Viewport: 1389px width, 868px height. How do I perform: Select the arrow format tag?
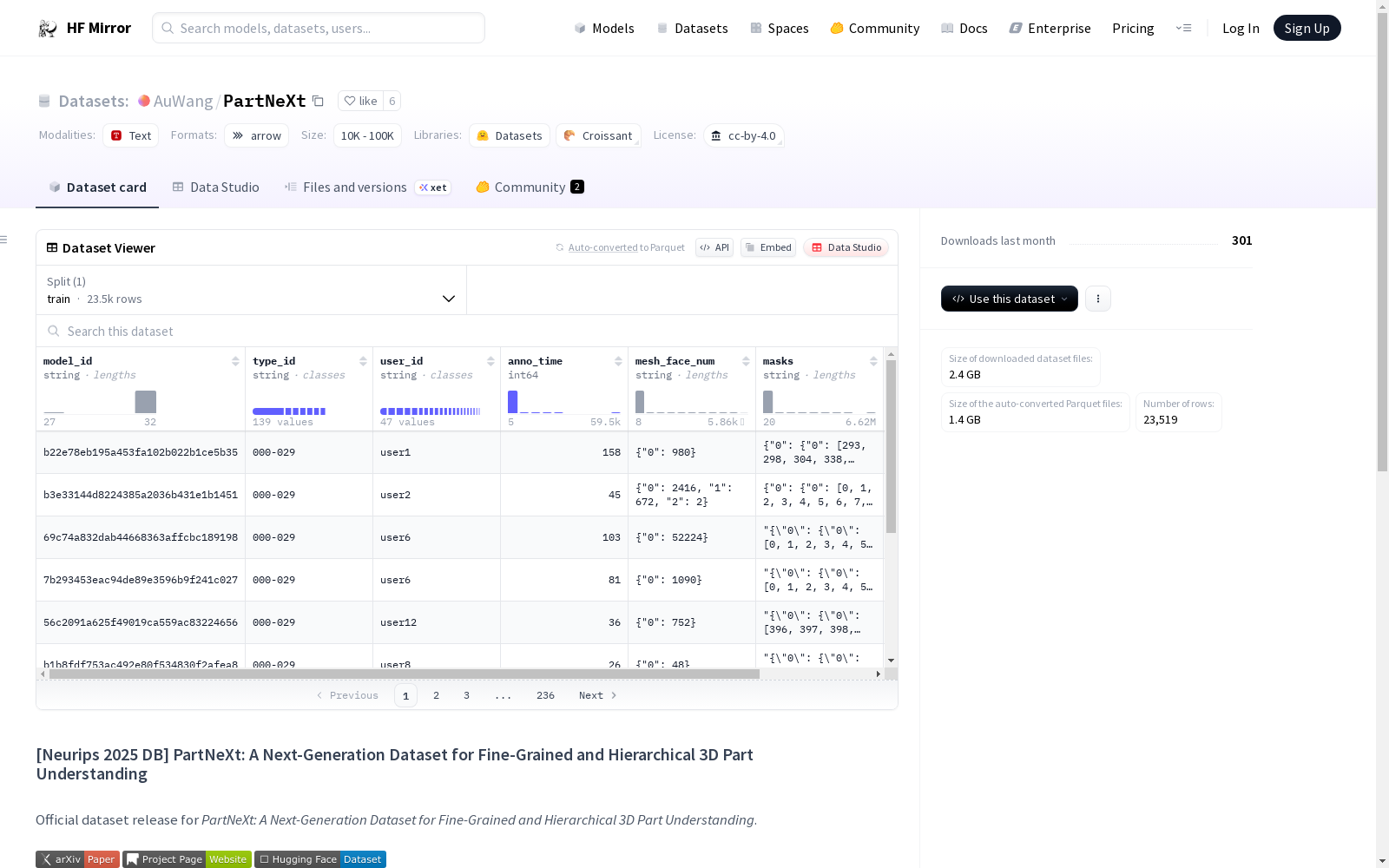pyautogui.click(x=256, y=135)
